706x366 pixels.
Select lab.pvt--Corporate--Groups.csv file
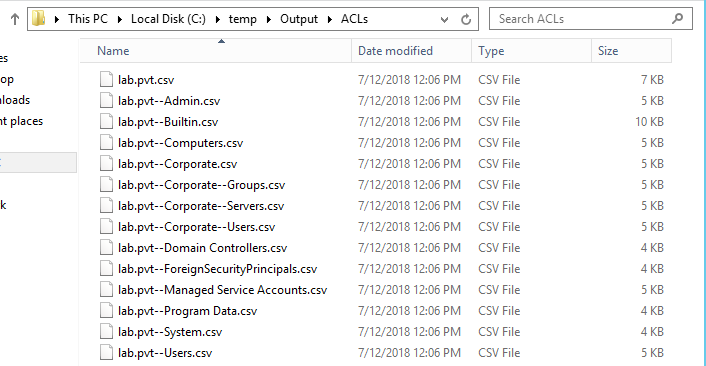pos(201,185)
